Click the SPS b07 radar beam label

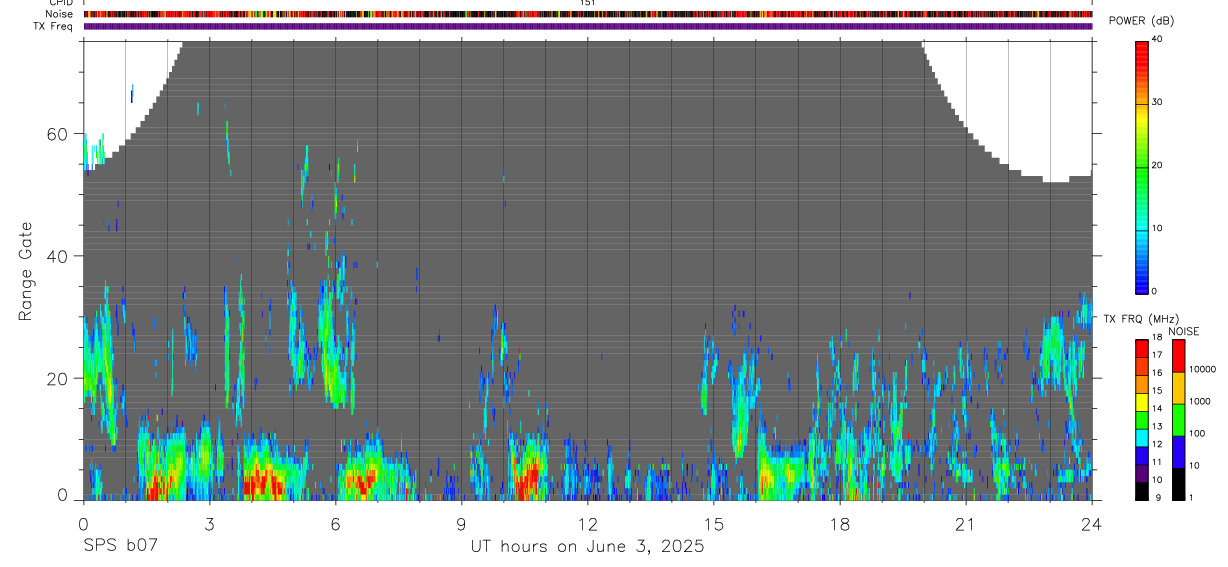(x=120, y=546)
